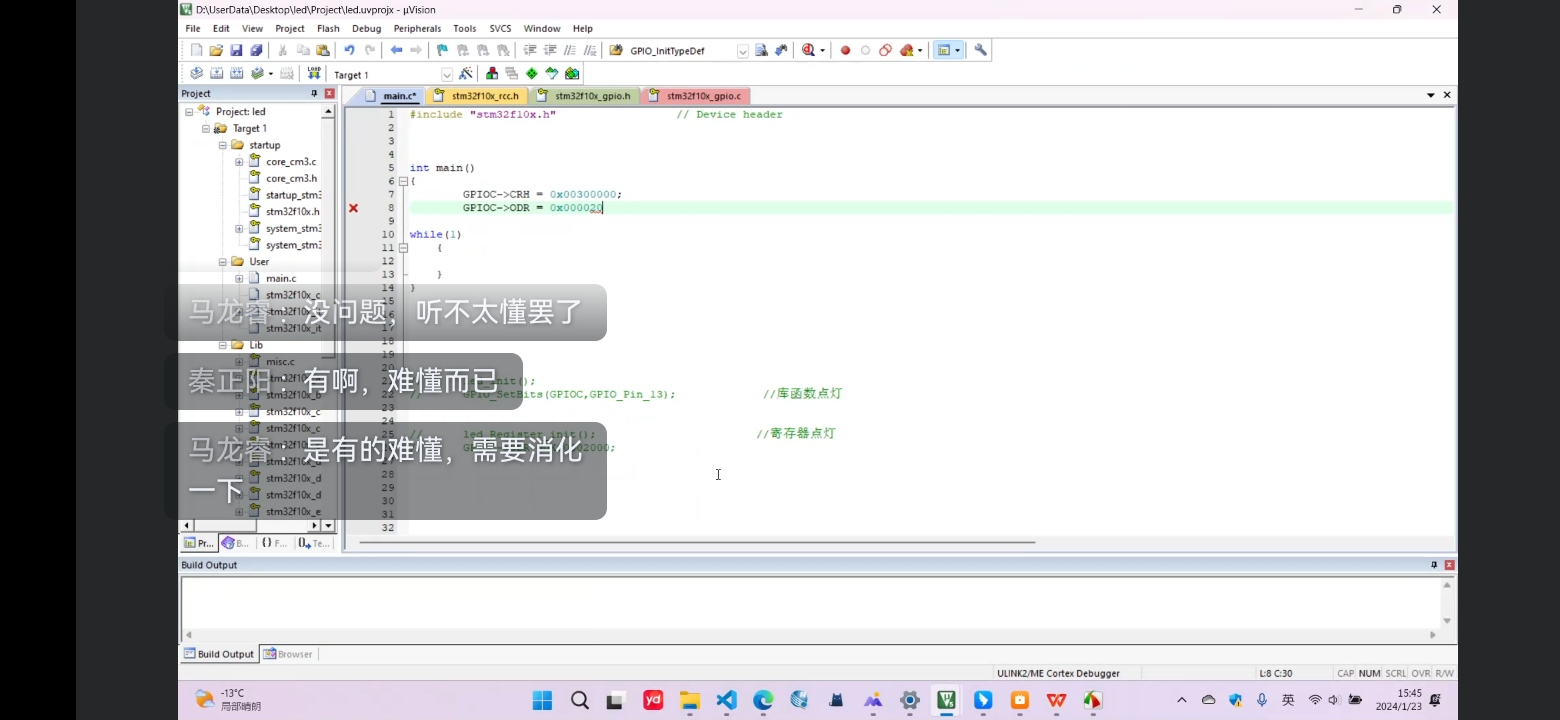
Task: Open Visual Studio Code from taskbar
Action: [x=727, y=700]
